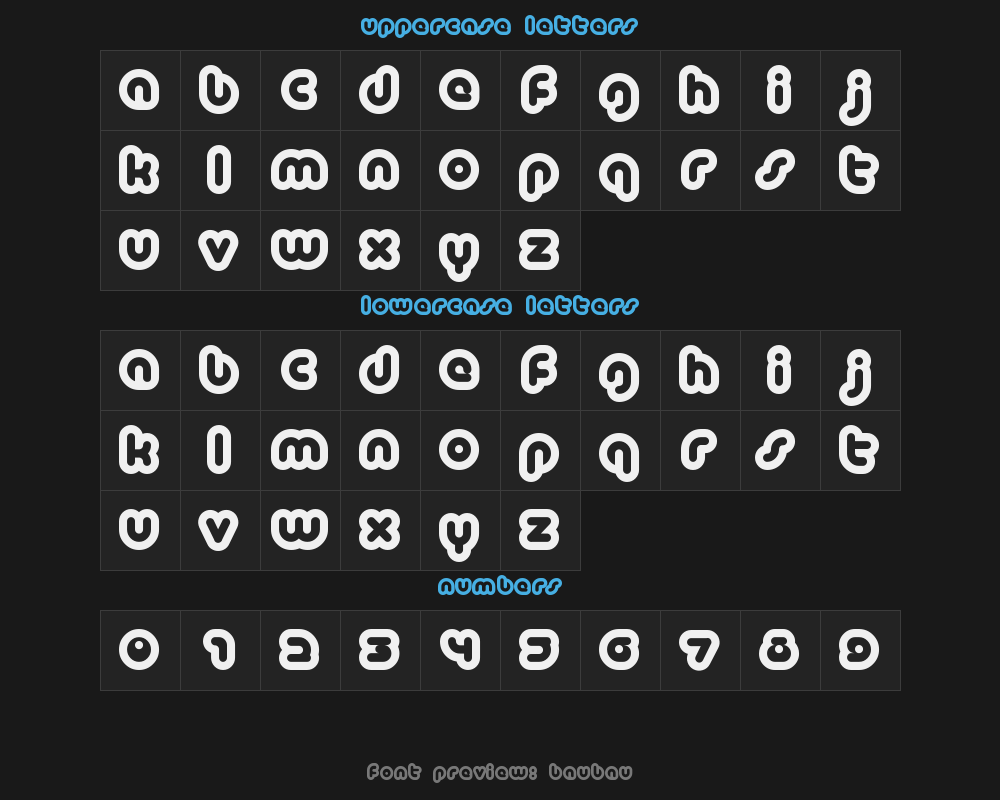This screenshot has width=1000, height=800.
Task: Click the uppercase letters heading
Action: [499, 27]
